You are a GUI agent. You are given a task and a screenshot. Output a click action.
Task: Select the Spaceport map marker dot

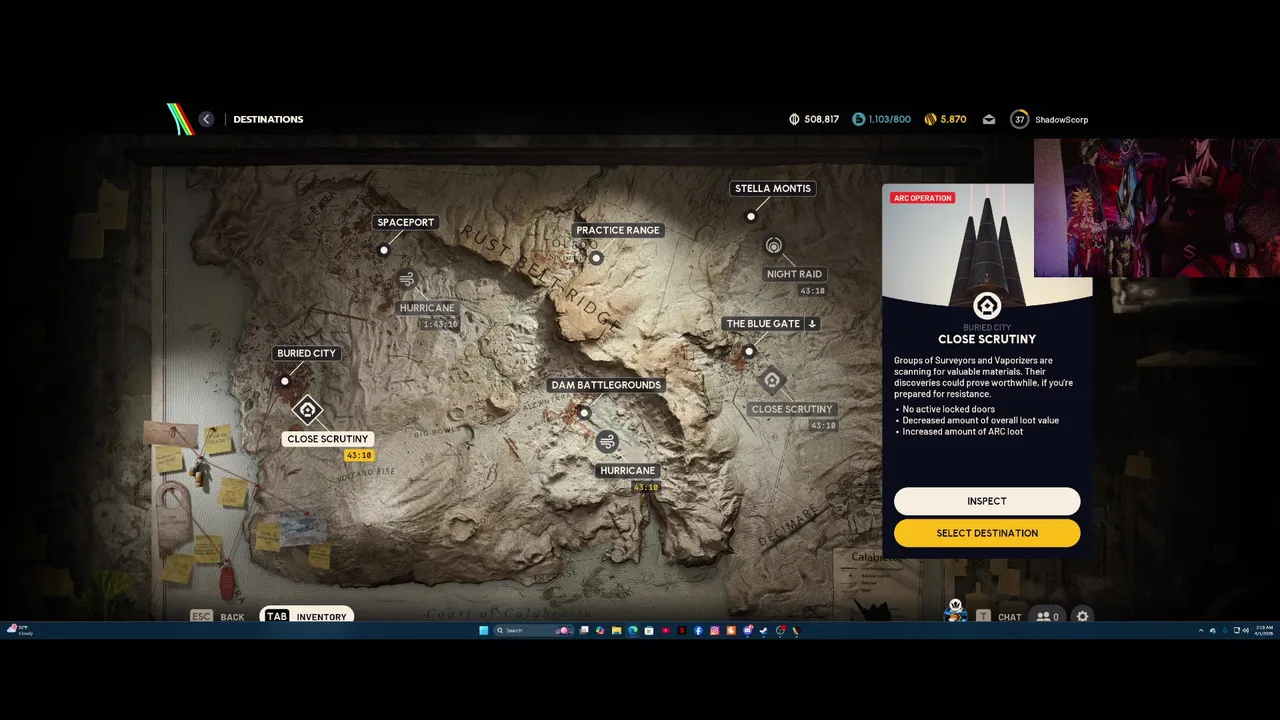384,250
